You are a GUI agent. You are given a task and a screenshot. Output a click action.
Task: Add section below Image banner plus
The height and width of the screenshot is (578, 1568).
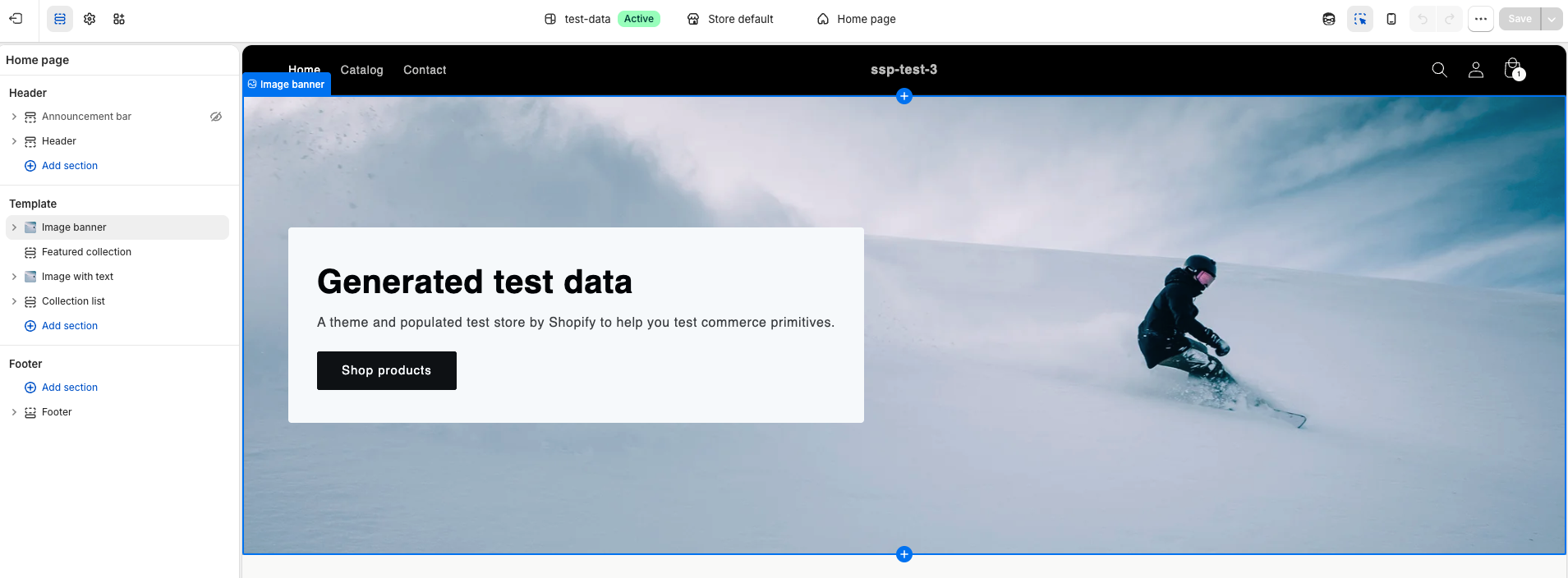point(904,554)
